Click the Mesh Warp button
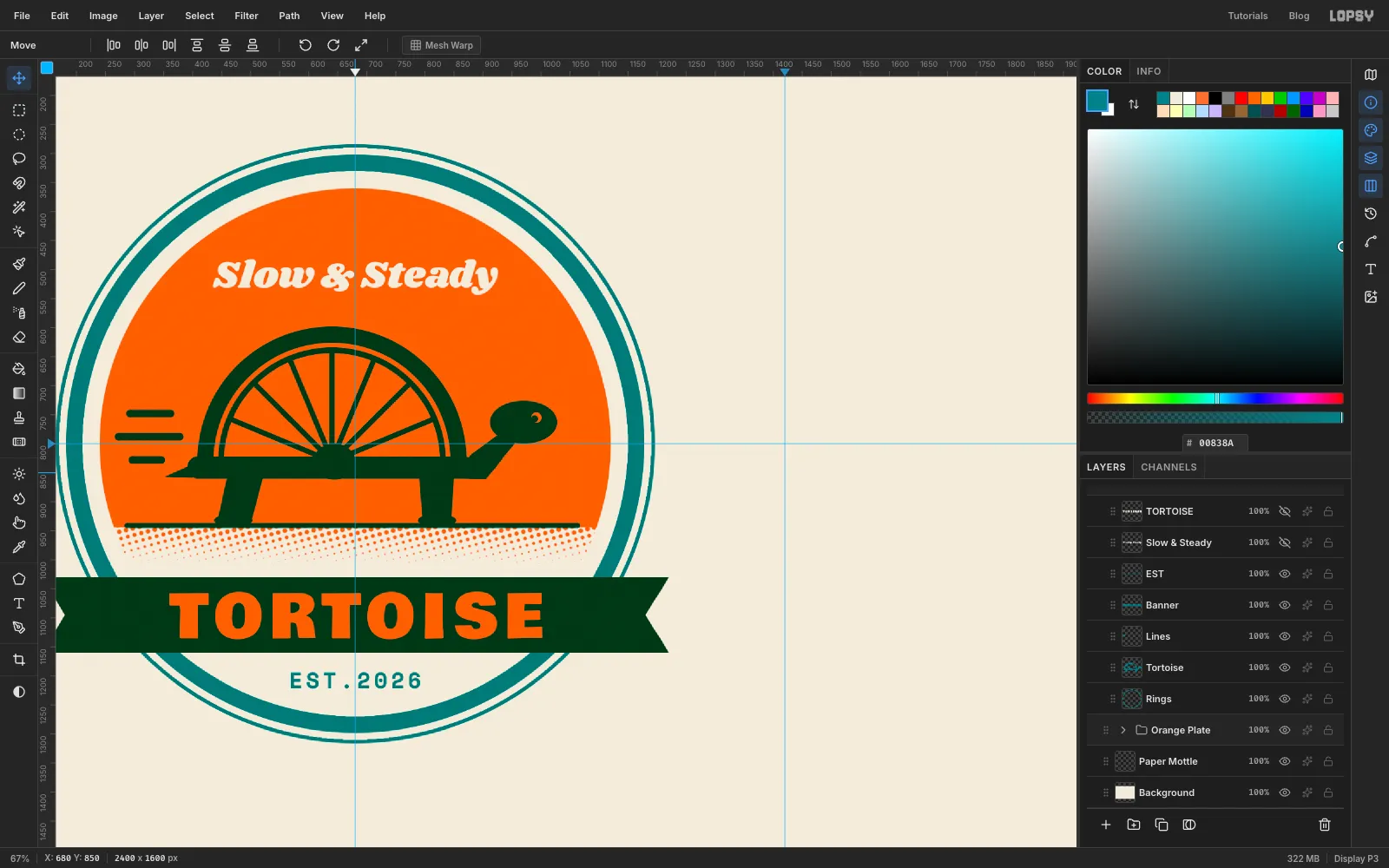 click(x=441, y=45)
